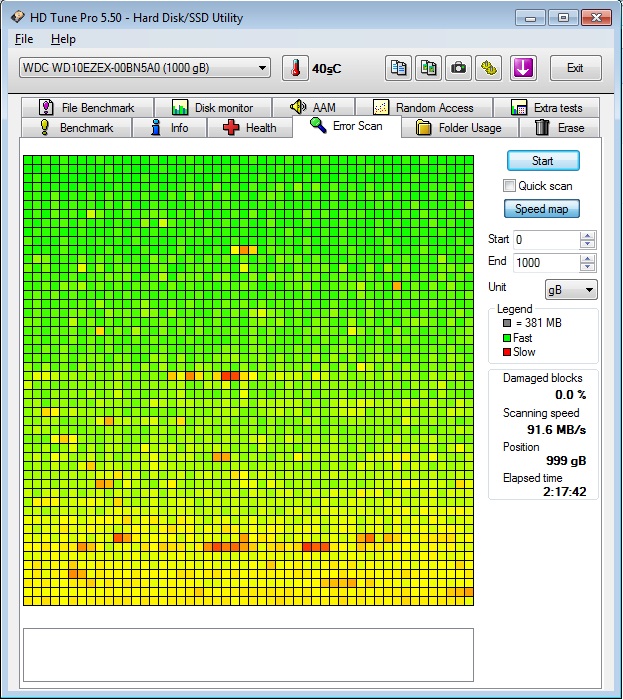
Task: Open the Extra tests tab
Action: coord(546,108)
